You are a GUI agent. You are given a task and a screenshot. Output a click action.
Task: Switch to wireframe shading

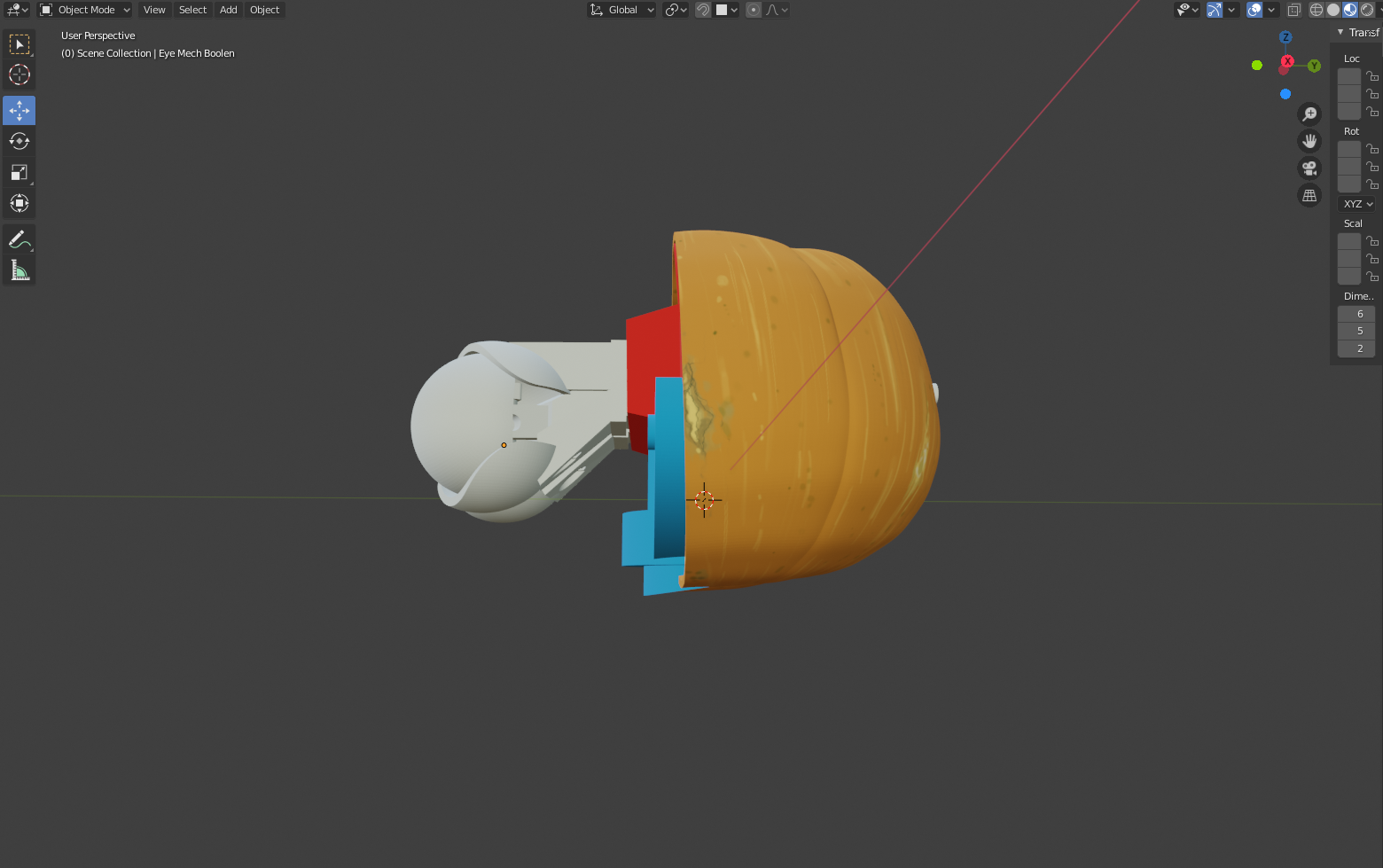pos(1317,10)
